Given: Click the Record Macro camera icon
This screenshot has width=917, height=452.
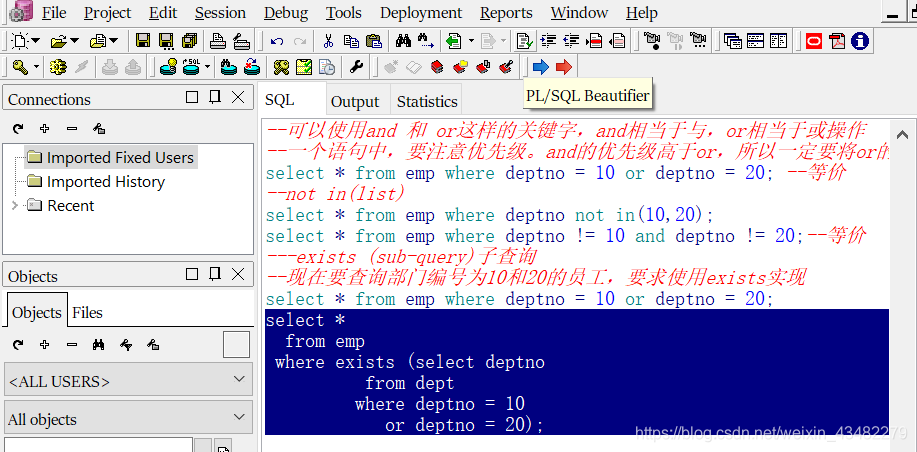Looking at the screenshot, I should coord(652,41).
